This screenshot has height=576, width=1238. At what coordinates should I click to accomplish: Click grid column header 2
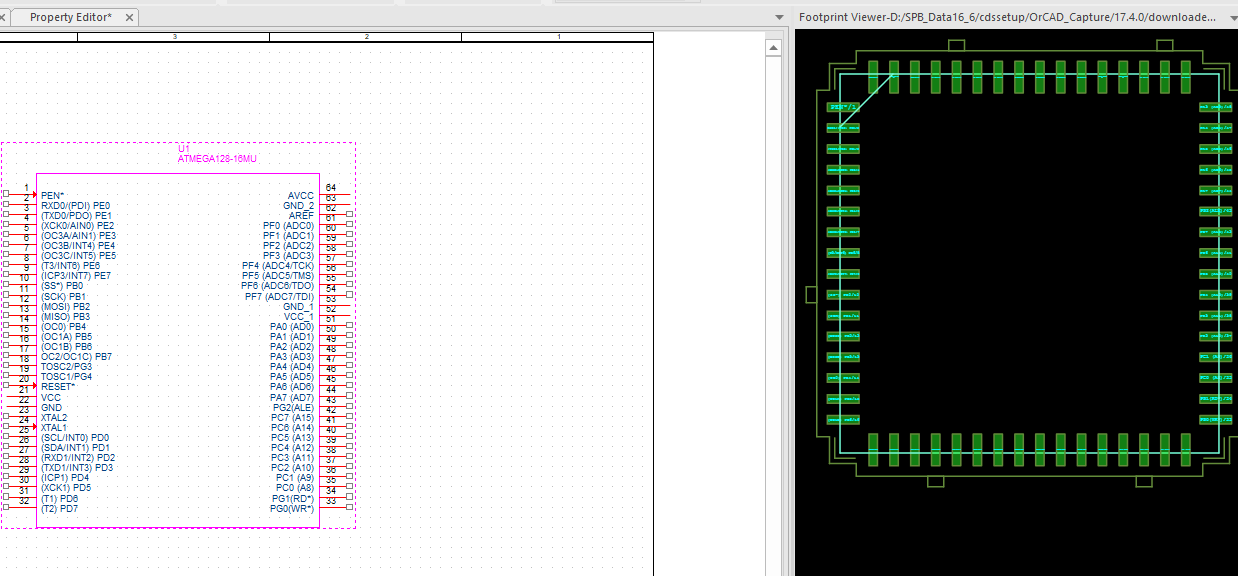pyautogui.click(x=366, y=37)
